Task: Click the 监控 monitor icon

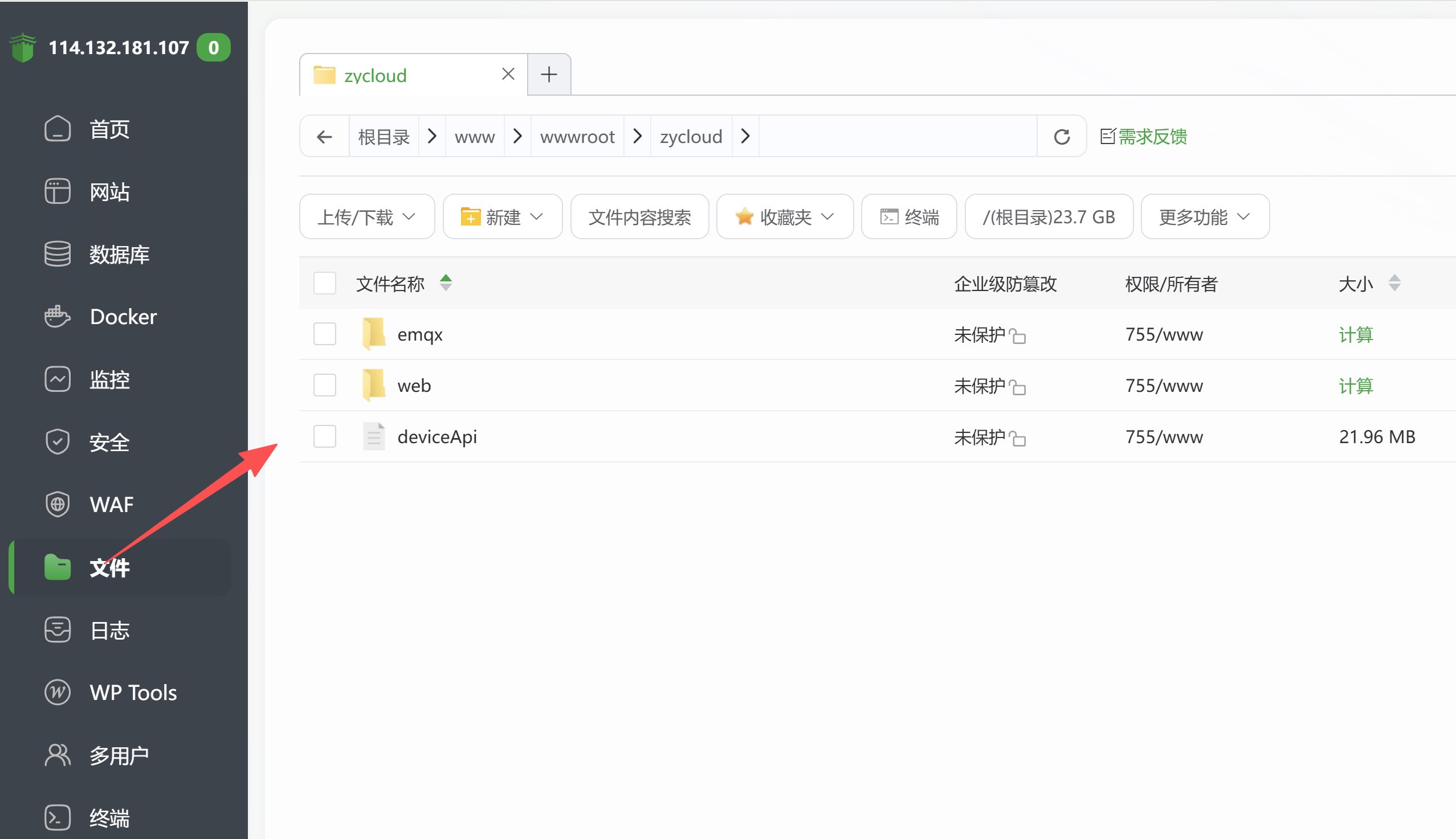Action: [x=57, y=379]
